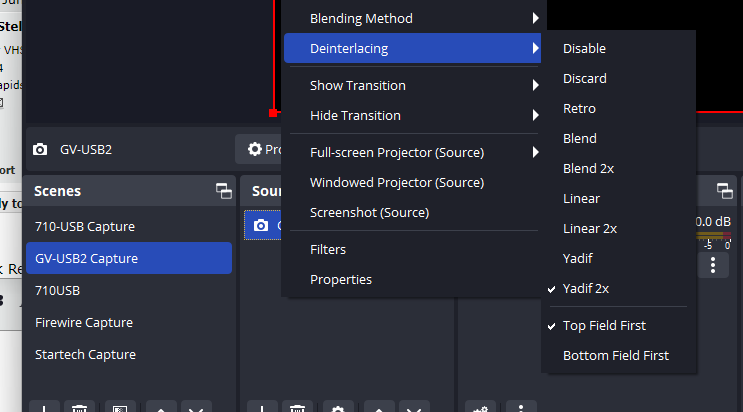Switch to the Firewire Capture scene
743x412 pixels.
click(x=83, y=322)
